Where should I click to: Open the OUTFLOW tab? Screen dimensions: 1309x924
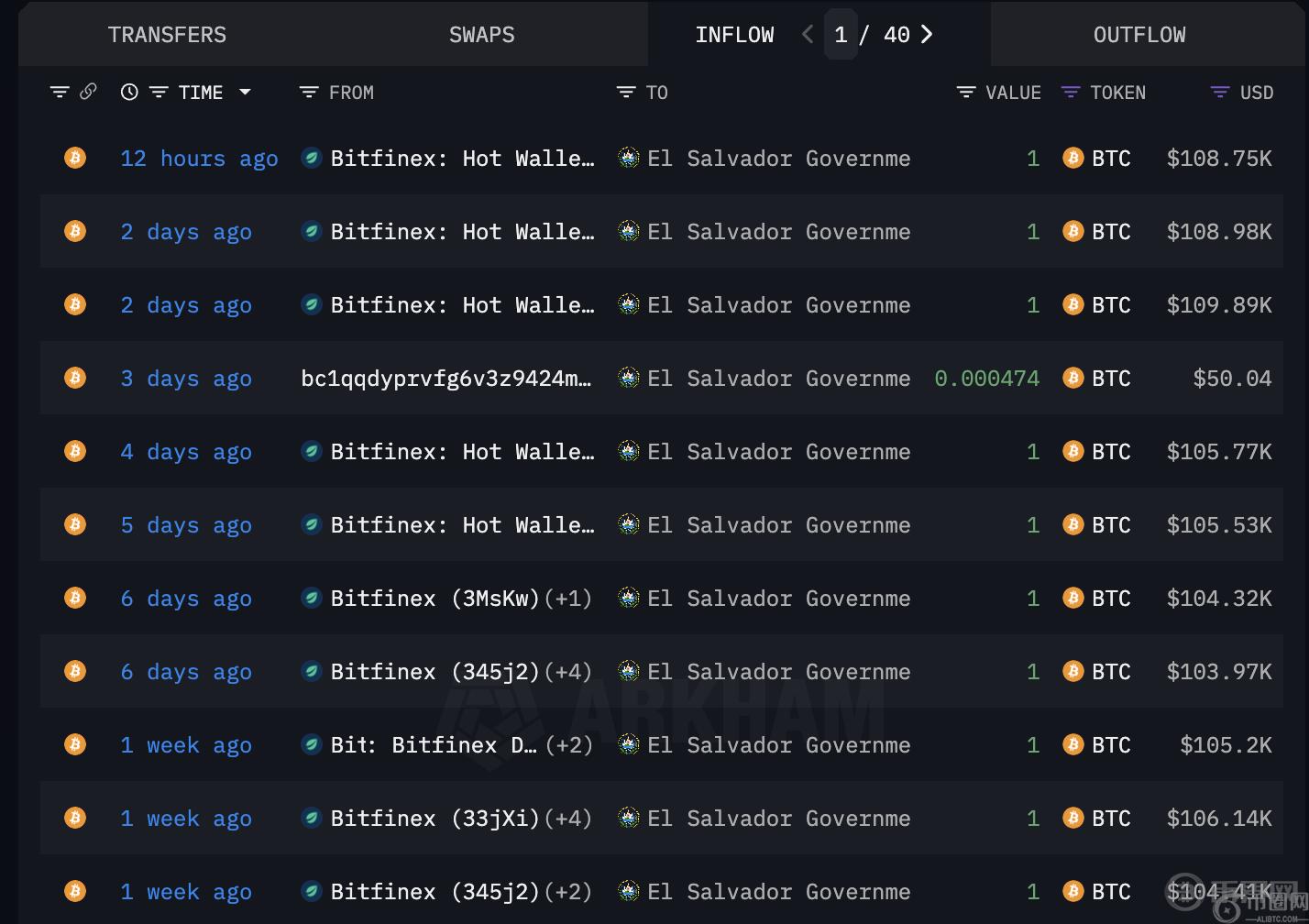1138,35
